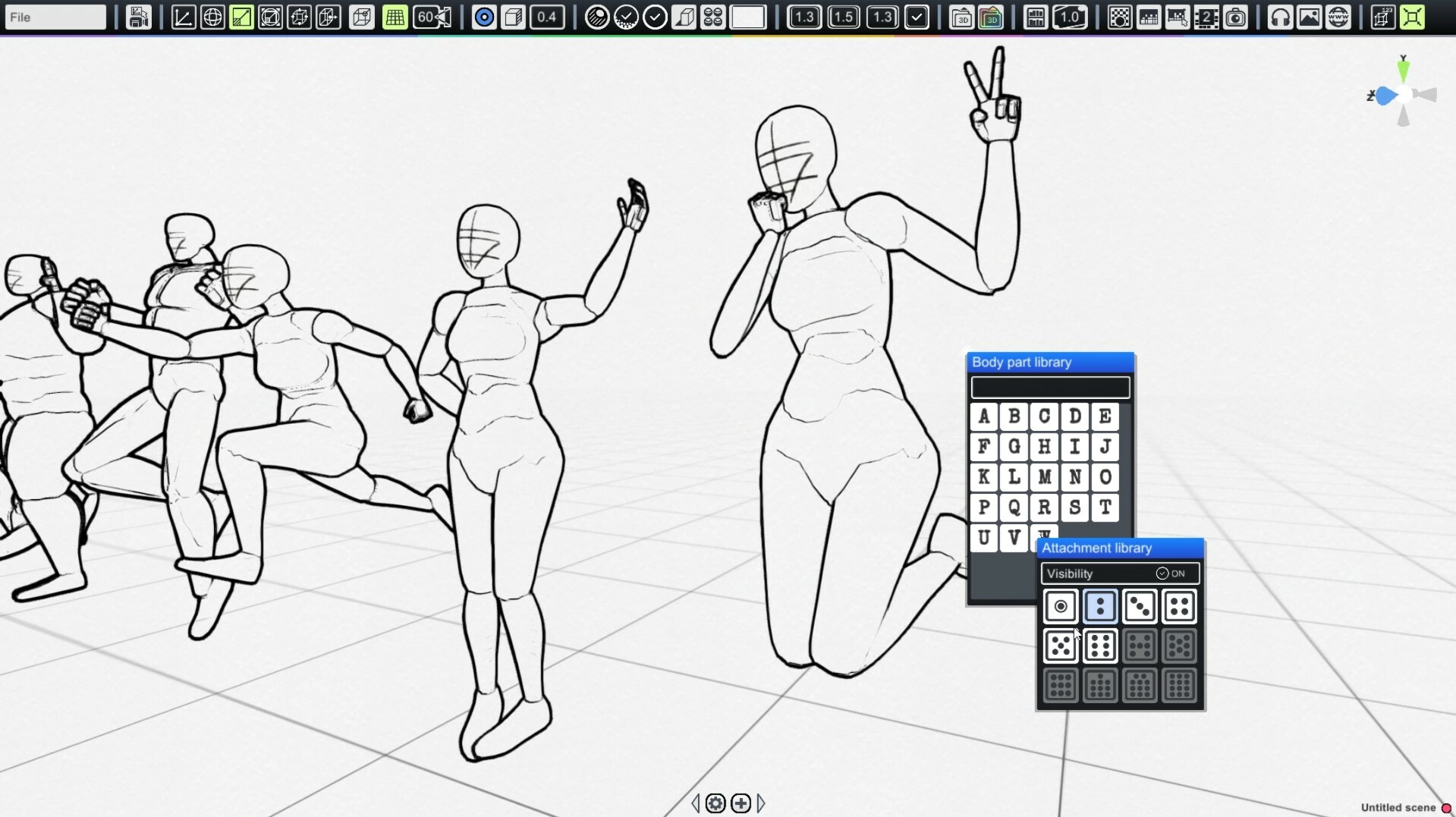Click the globe rotation sphere icon
This screenshot has height=817, width=1456.
point(212,17)
